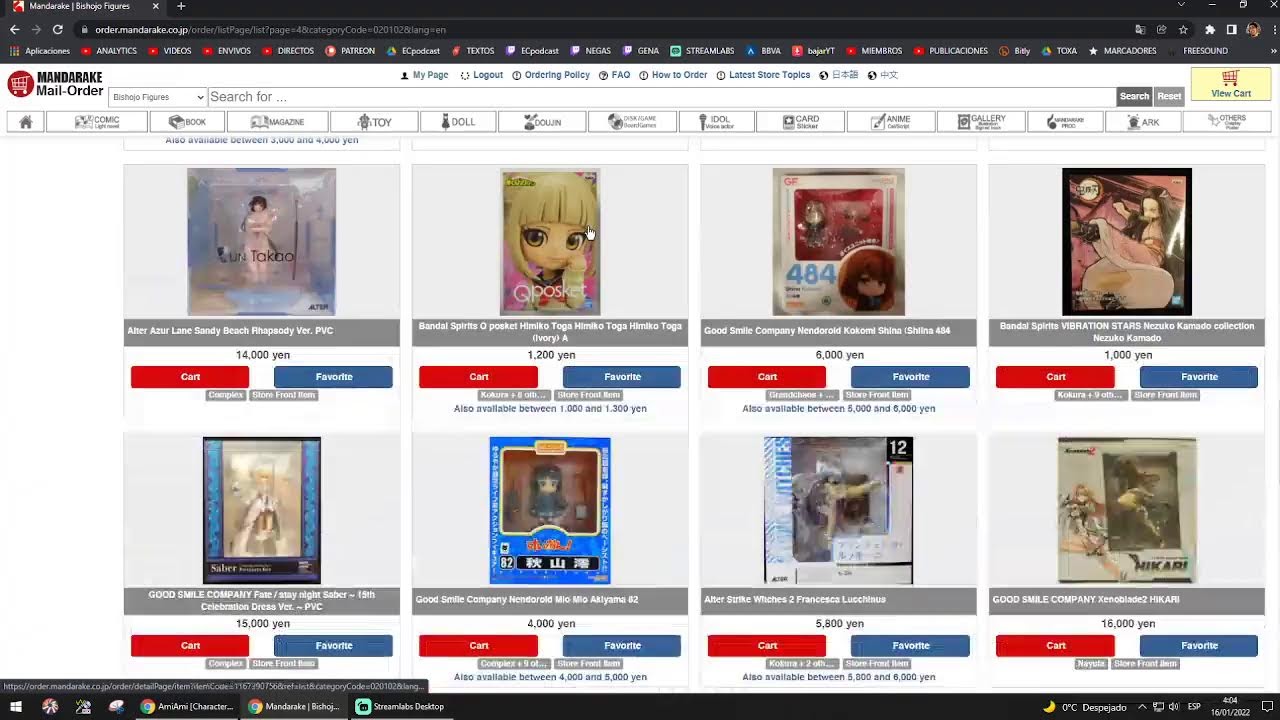Click 'Also available between 4,000 and 5,000 yen'
Image resolution: width=1280 pixels, height=720 pixels.
click(x=550, y=677)
